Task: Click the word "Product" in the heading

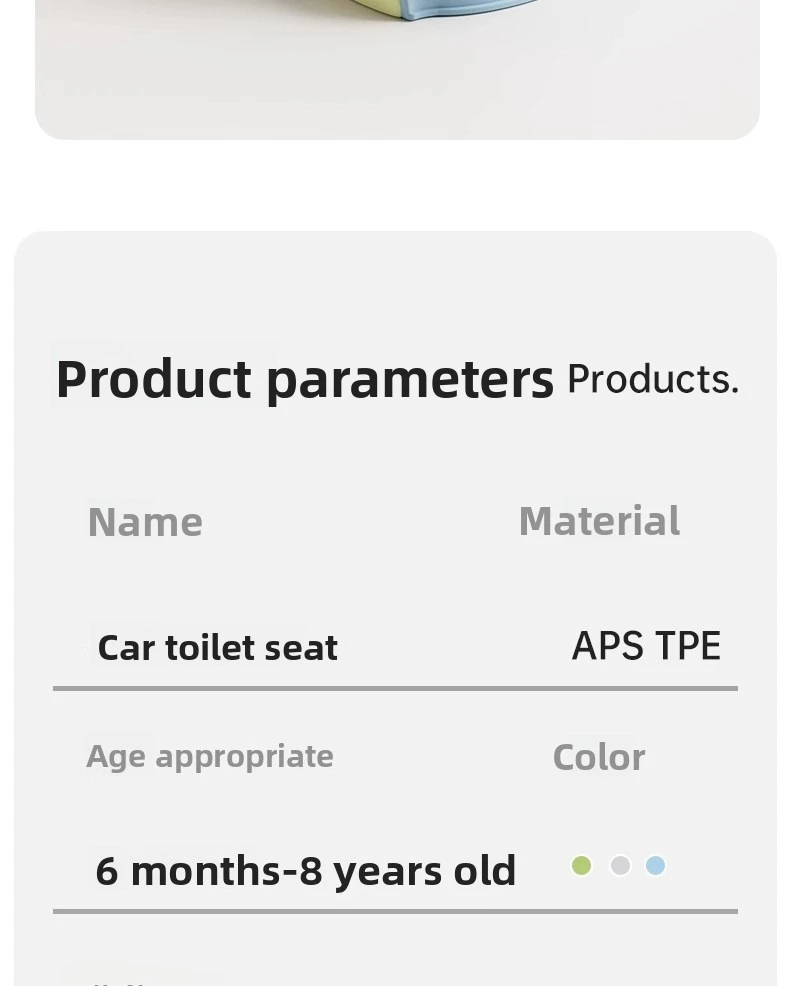Action: [x=153, y=380]
